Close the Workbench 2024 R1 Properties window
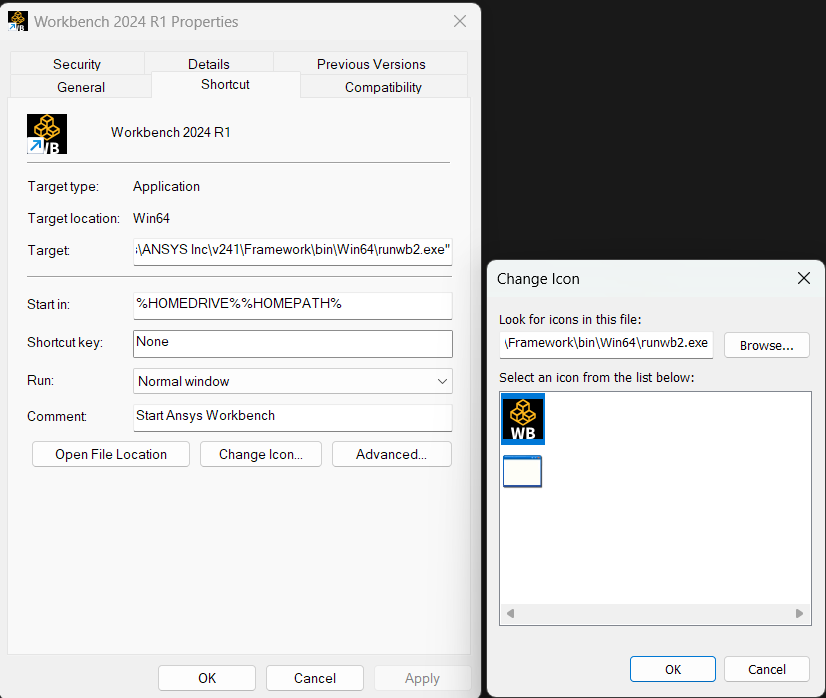 (460, 22)
